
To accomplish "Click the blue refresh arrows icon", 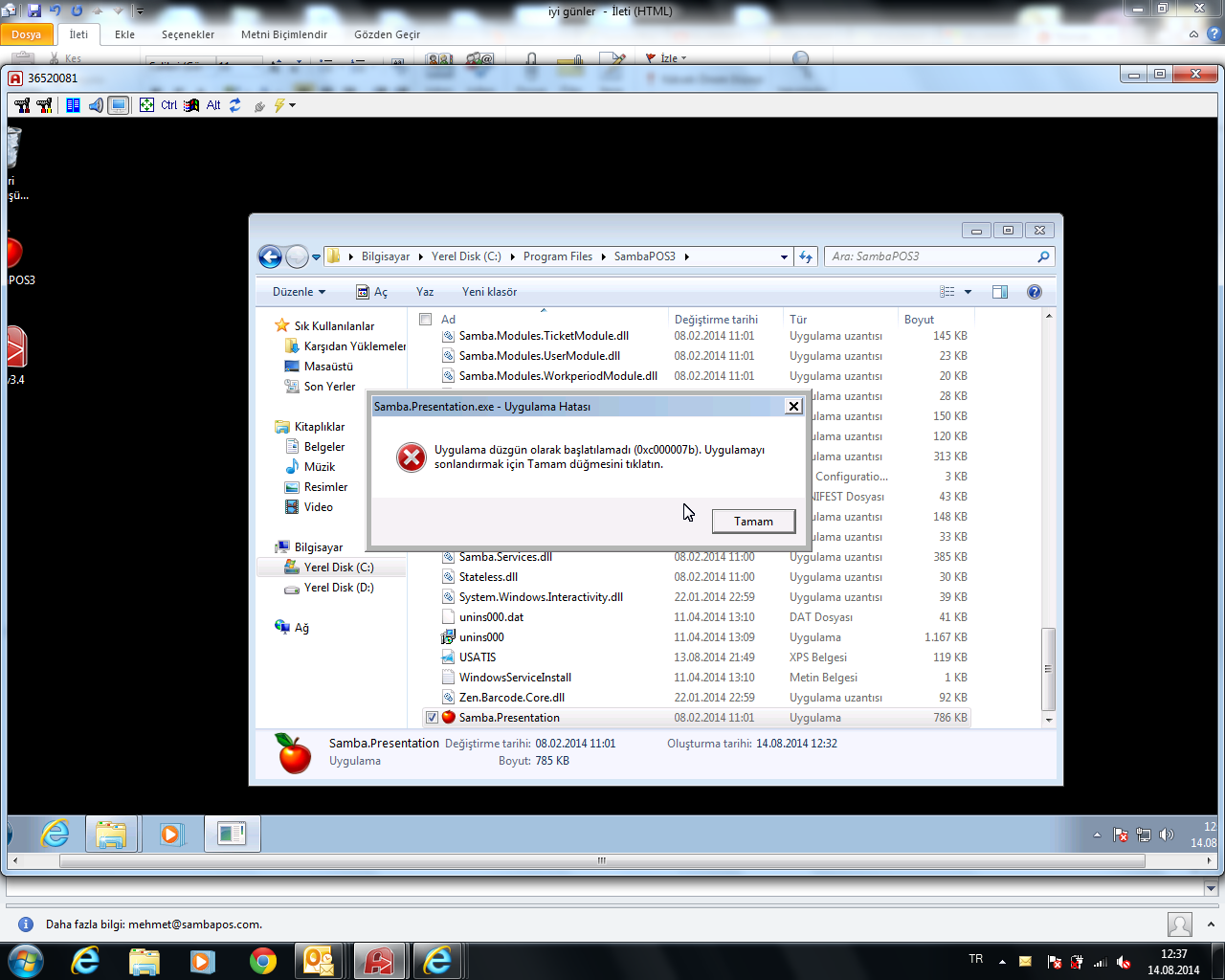I will click(234, 105).
